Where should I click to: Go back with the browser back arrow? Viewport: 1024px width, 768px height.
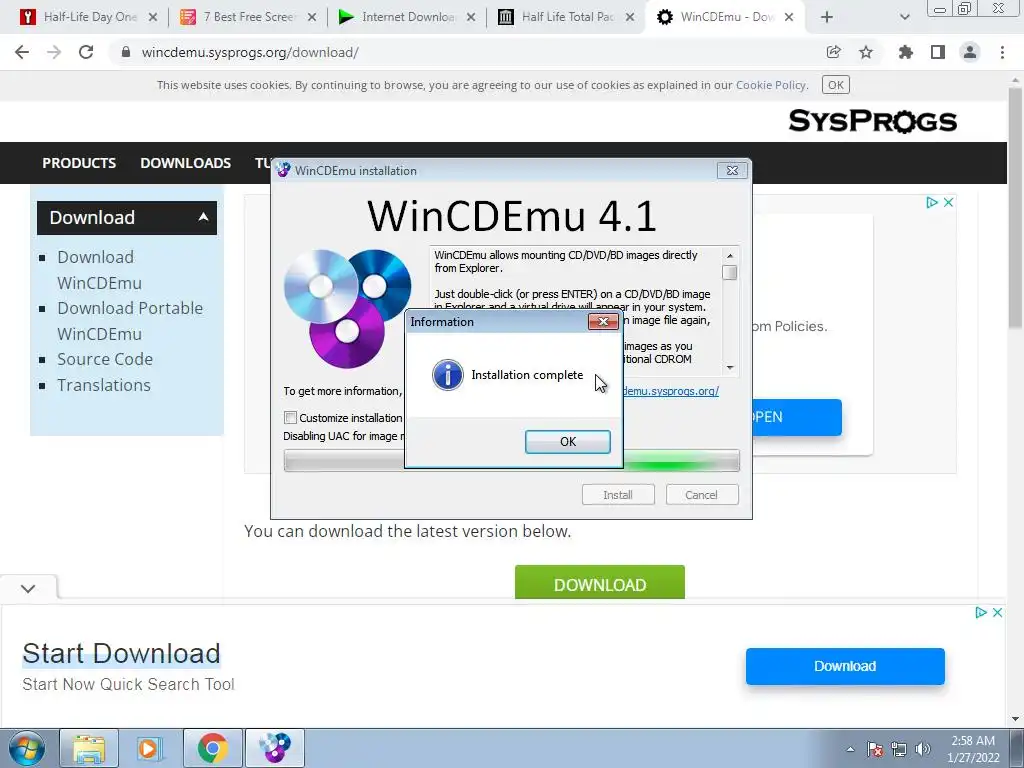[22, 52]
